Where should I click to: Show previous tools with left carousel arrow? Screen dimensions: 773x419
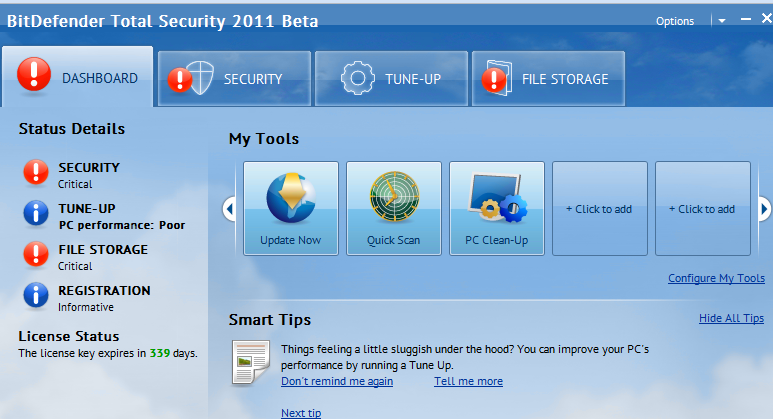229,209
